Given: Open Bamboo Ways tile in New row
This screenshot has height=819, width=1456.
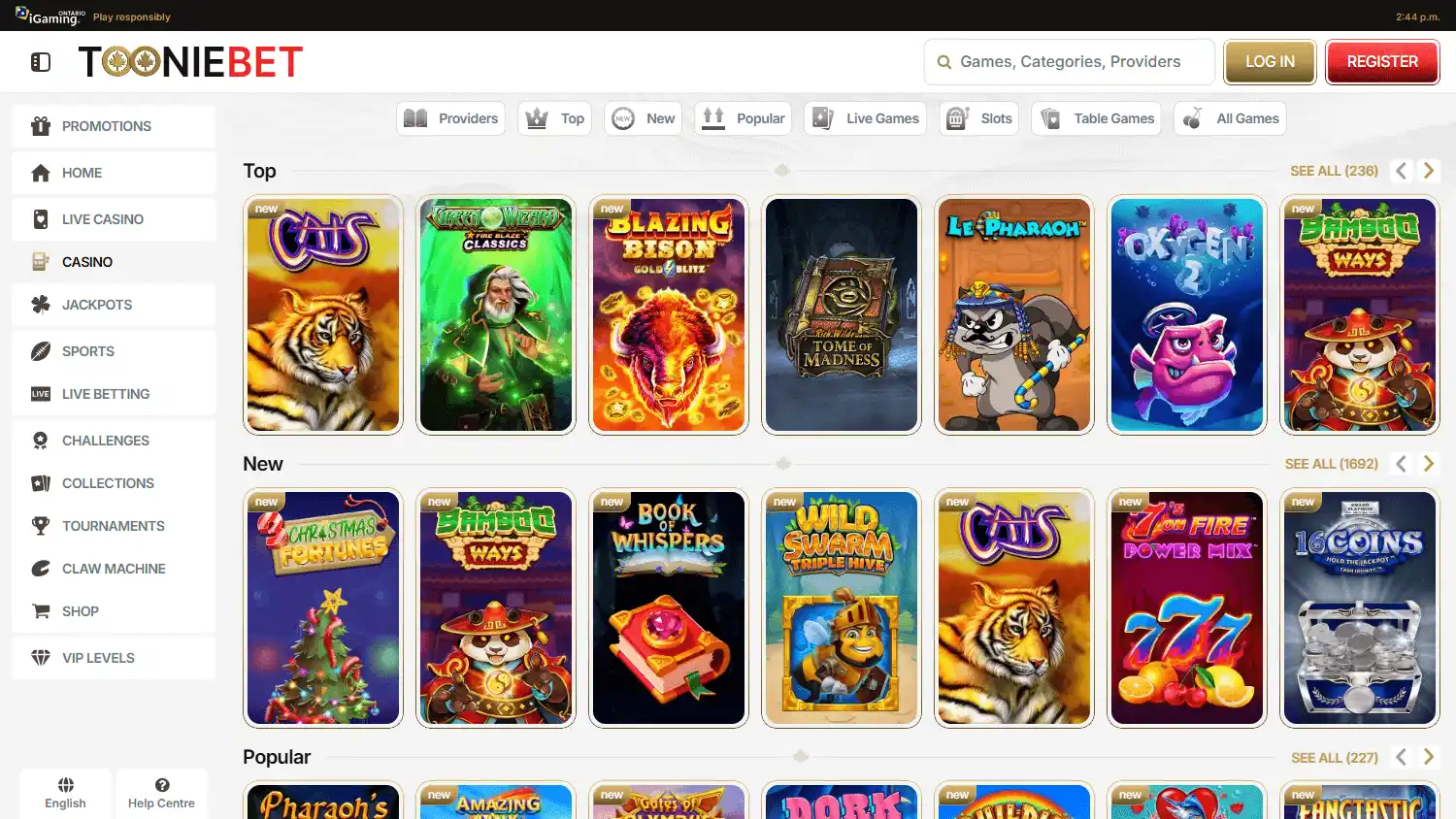Looking at the screenshot, I should click(x=496, y=608).
